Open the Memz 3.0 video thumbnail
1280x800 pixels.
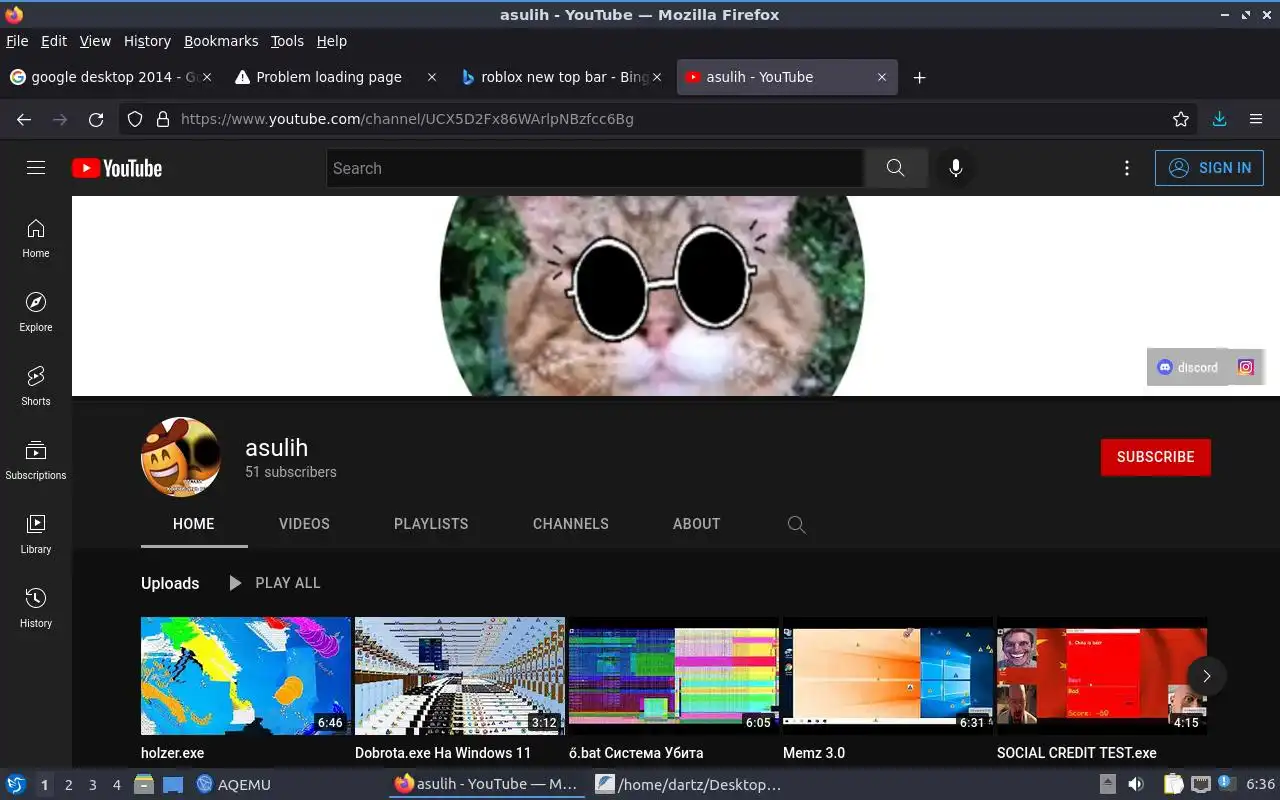888,676
